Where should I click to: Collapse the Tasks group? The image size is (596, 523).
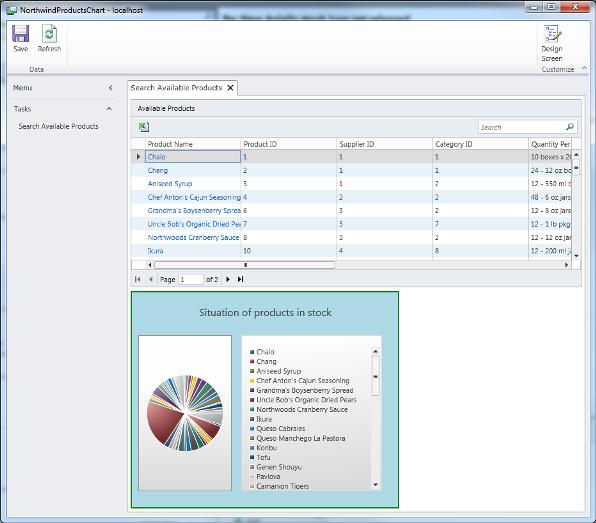[x=109, y=109]
